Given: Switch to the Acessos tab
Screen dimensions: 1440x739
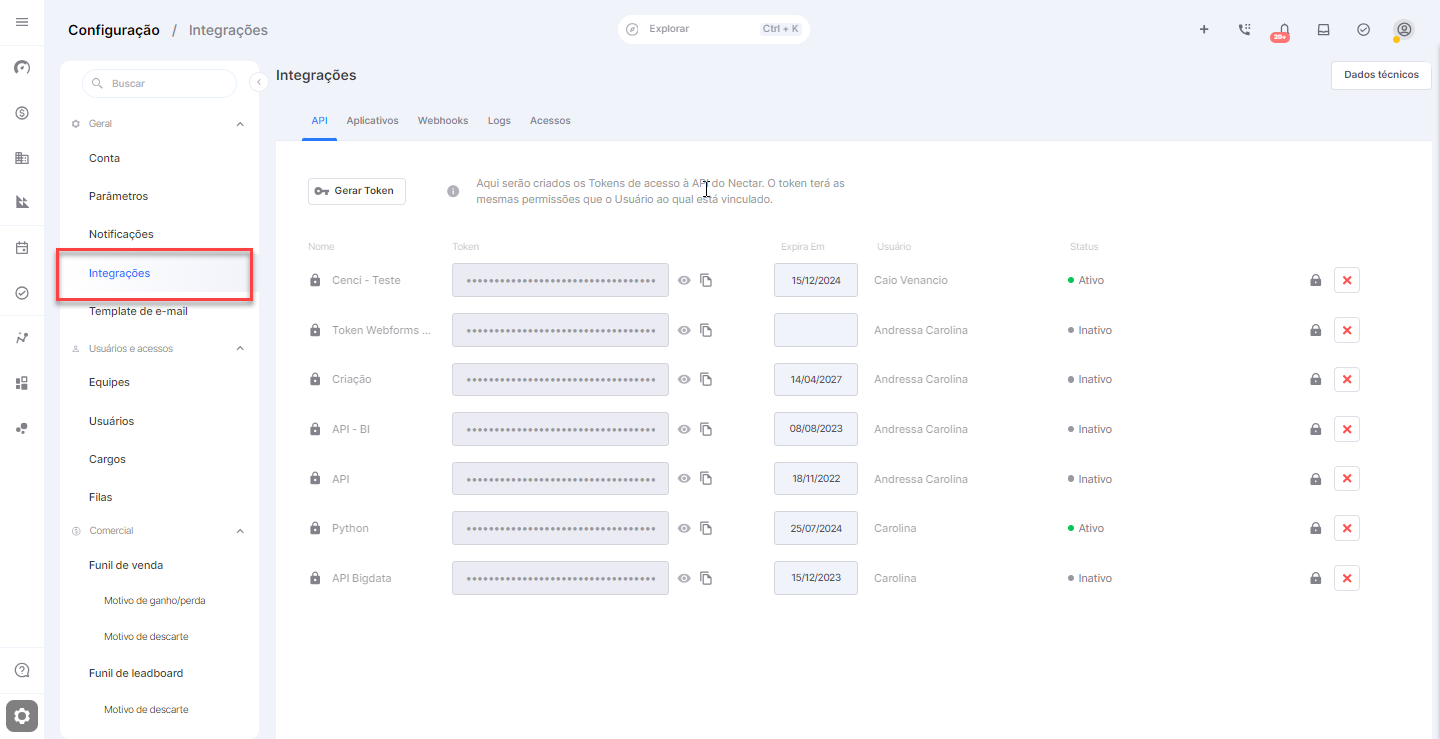Looking at the screenshot, I should tap(550, 121).
